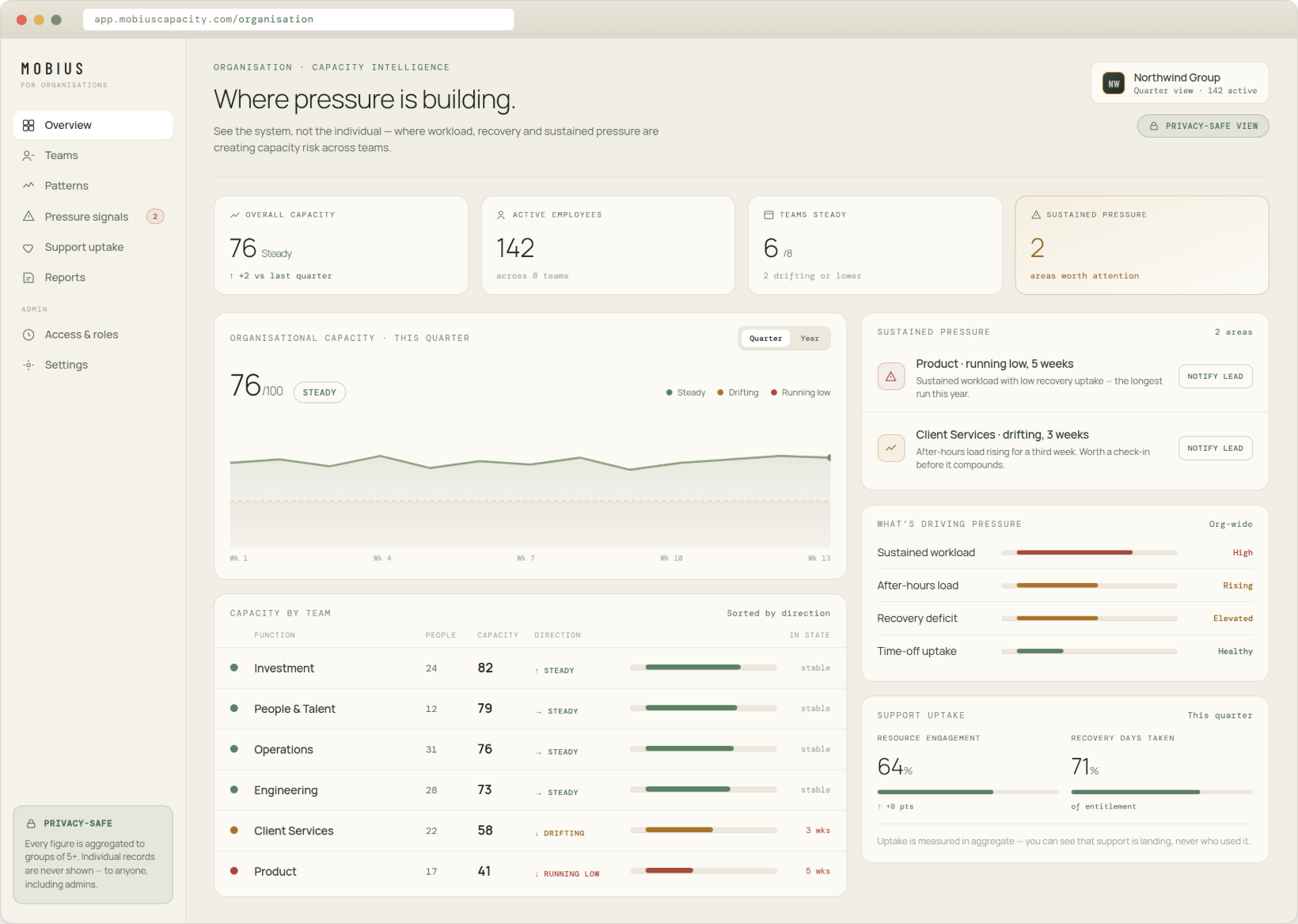Viewport: 1298px width, 924px height.
Task: Select the Product team row
Action: click(x=530, y=872)
